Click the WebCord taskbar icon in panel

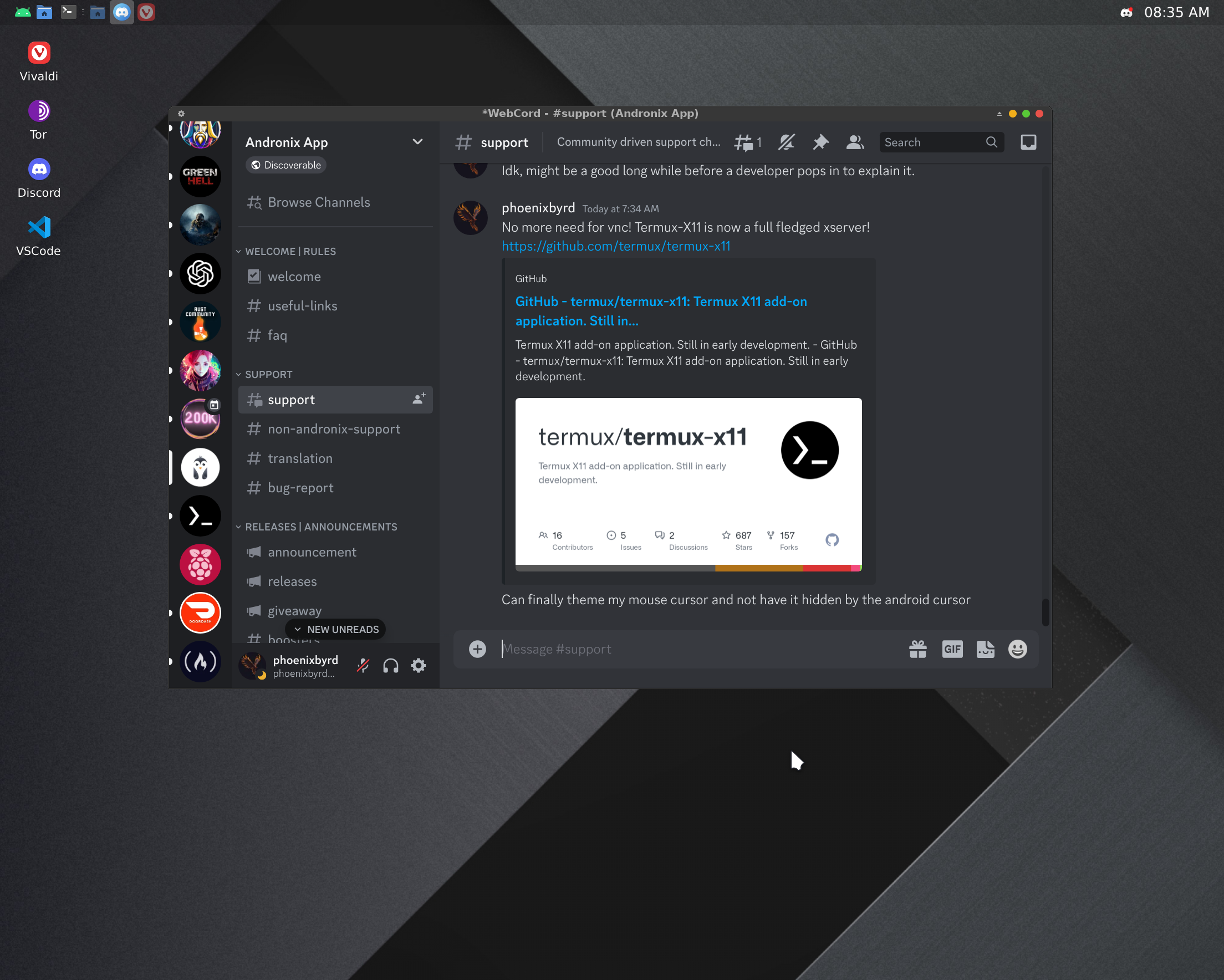(x=121, y=12)
